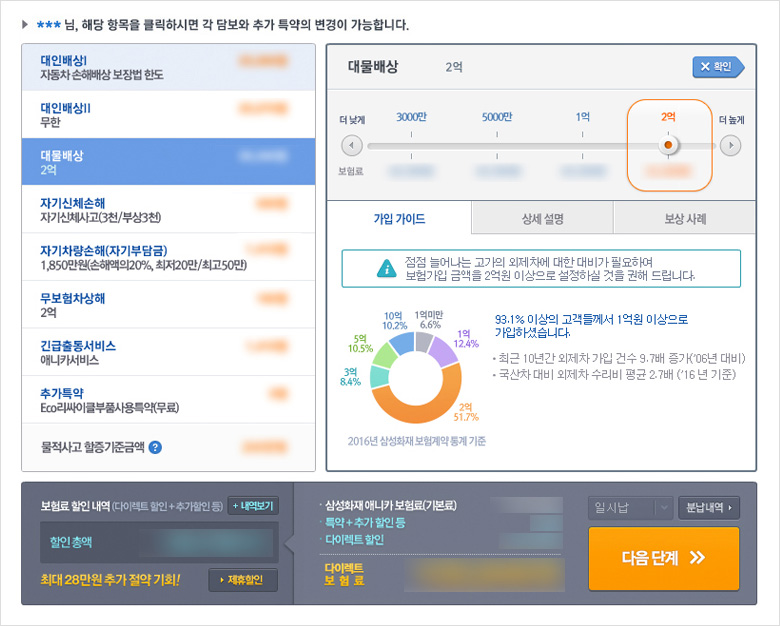Click the right arrow to raise coverage
The height and width of the screenshot is (626, 780).
pos(731,146)
